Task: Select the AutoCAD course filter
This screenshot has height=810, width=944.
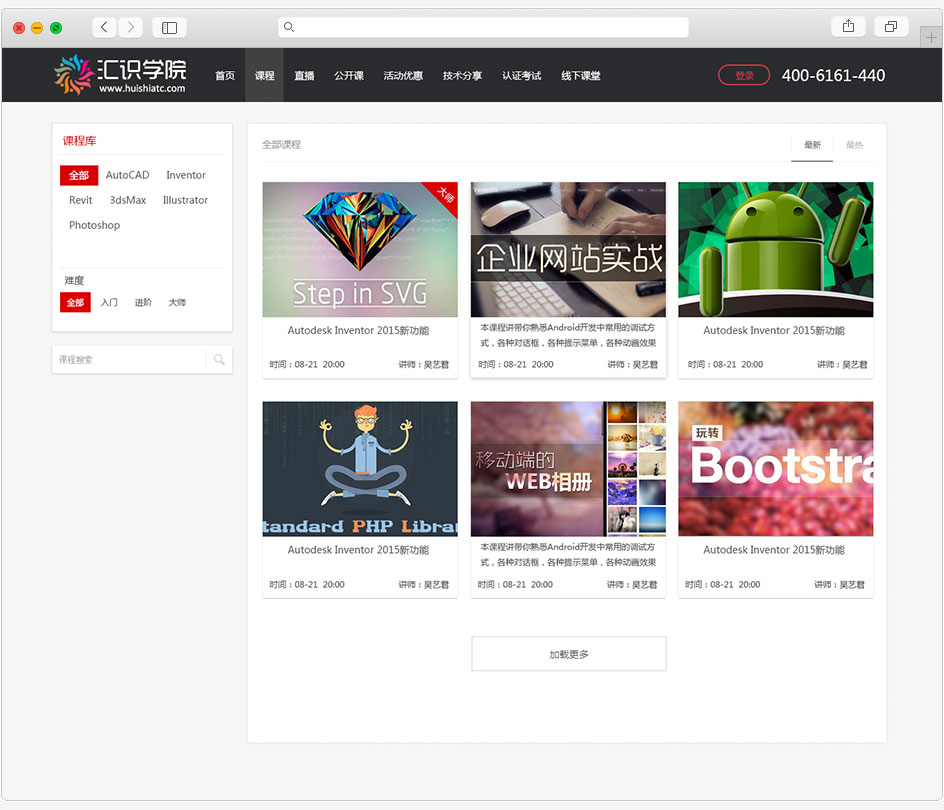Action: (127, 175)
